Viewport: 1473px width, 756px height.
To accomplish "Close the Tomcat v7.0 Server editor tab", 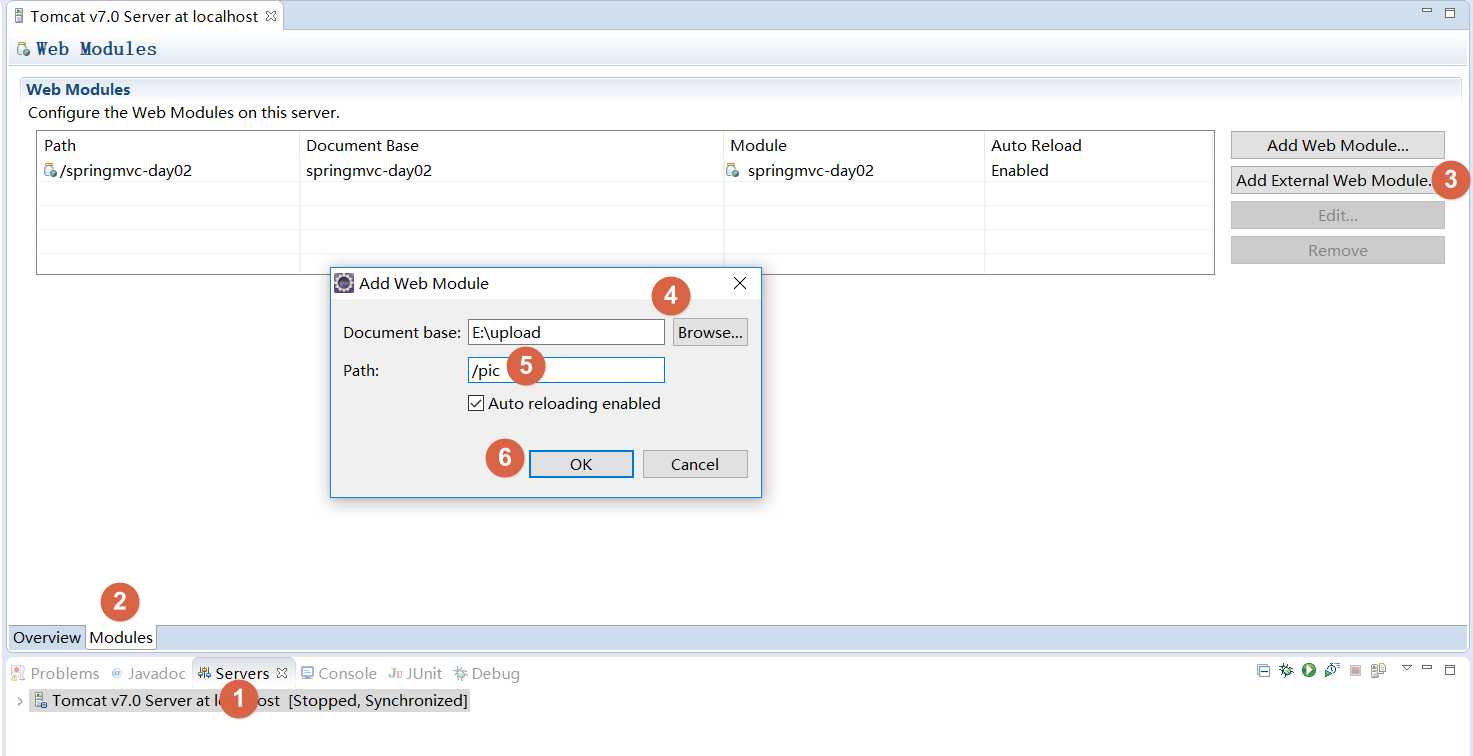I will click(x=271, y=16).
